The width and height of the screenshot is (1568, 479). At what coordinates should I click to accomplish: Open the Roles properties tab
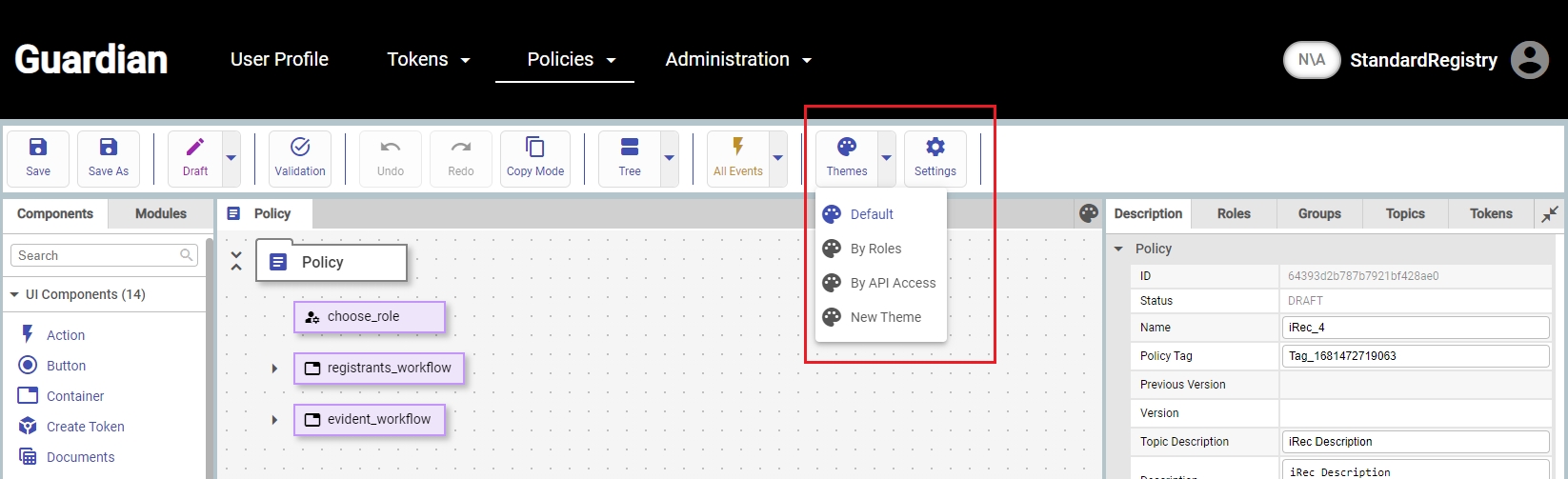tap(1234, 213)
